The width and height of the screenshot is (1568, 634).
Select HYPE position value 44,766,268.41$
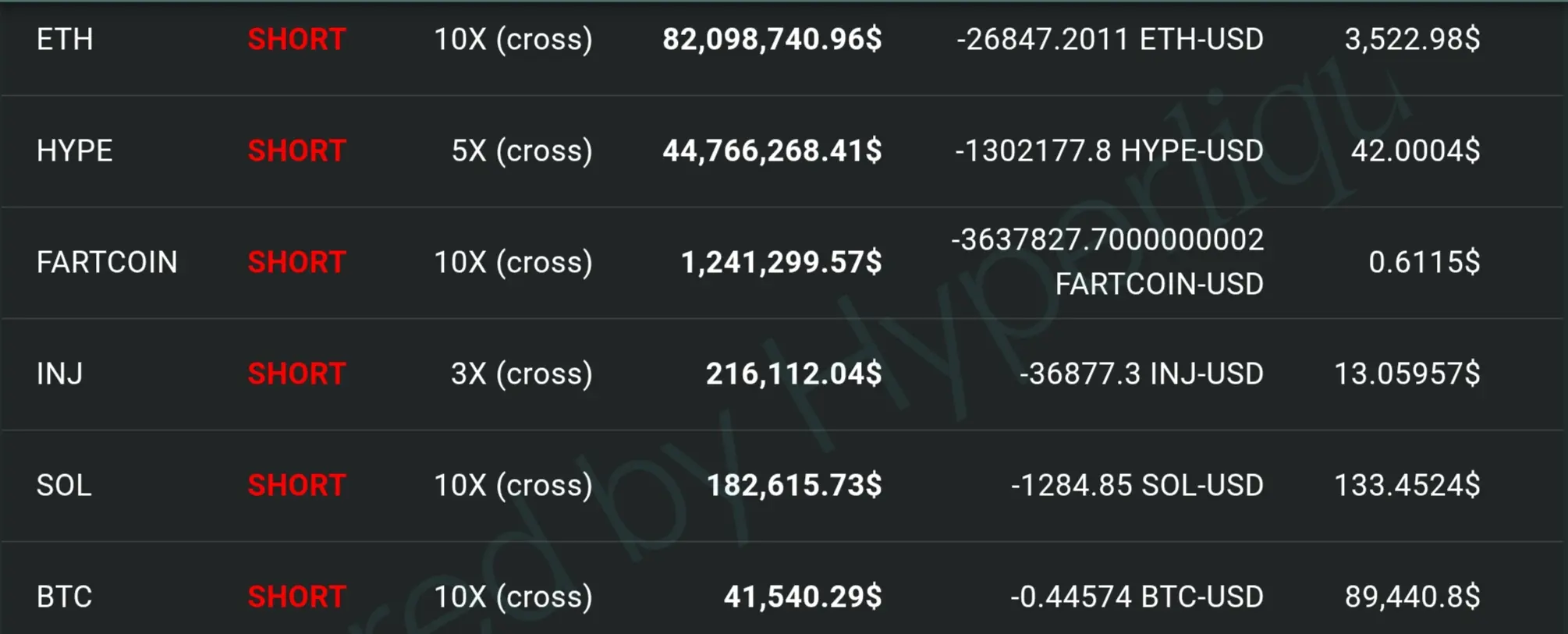point(772,151)
